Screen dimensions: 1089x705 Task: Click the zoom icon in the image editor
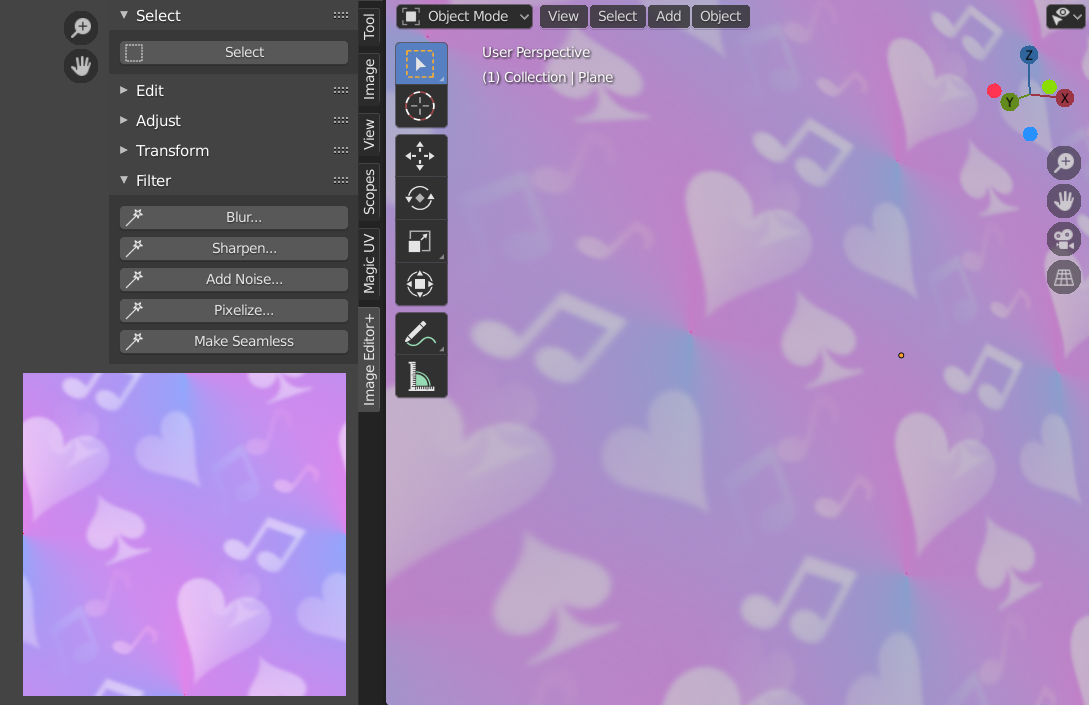coord(81,28)
